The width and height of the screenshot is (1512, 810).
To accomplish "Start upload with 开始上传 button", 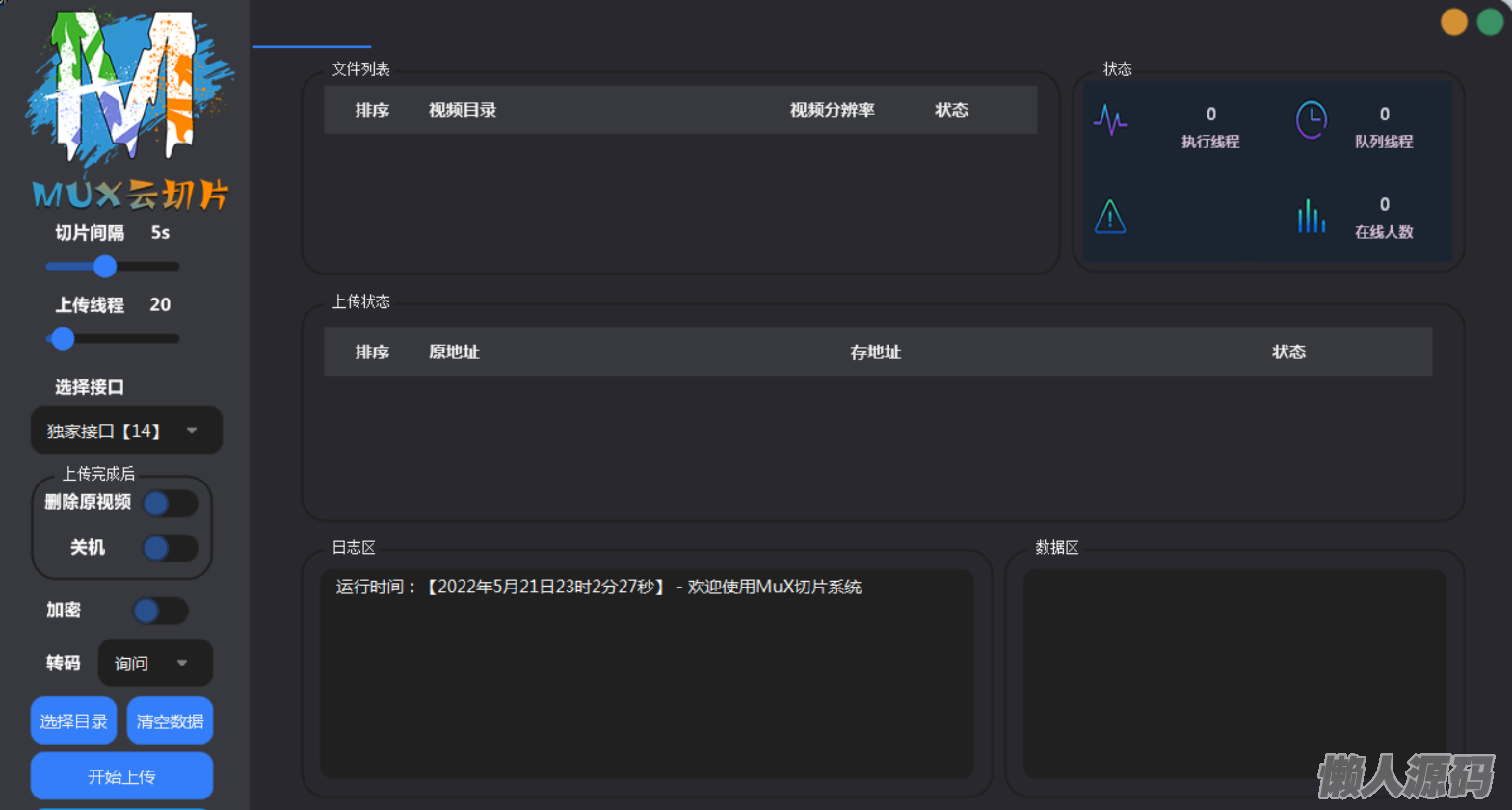I will (121, 776).
